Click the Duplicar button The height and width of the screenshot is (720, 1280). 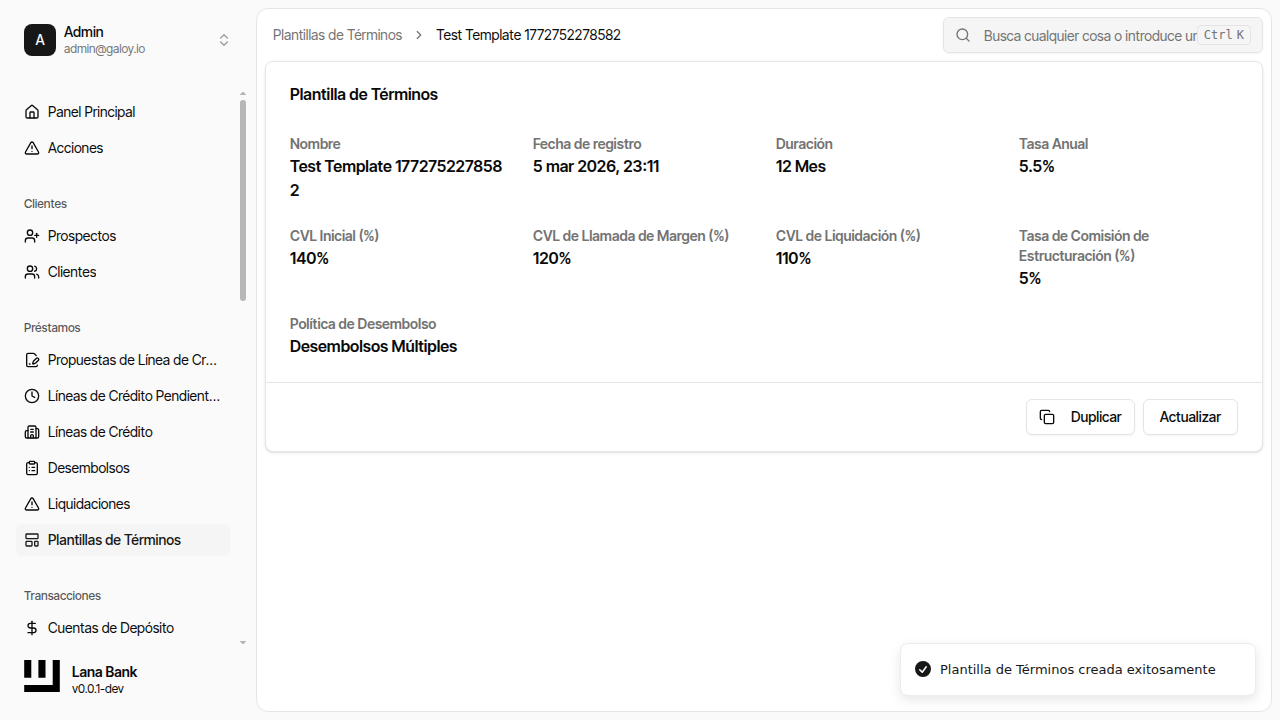click(1080, 417)
